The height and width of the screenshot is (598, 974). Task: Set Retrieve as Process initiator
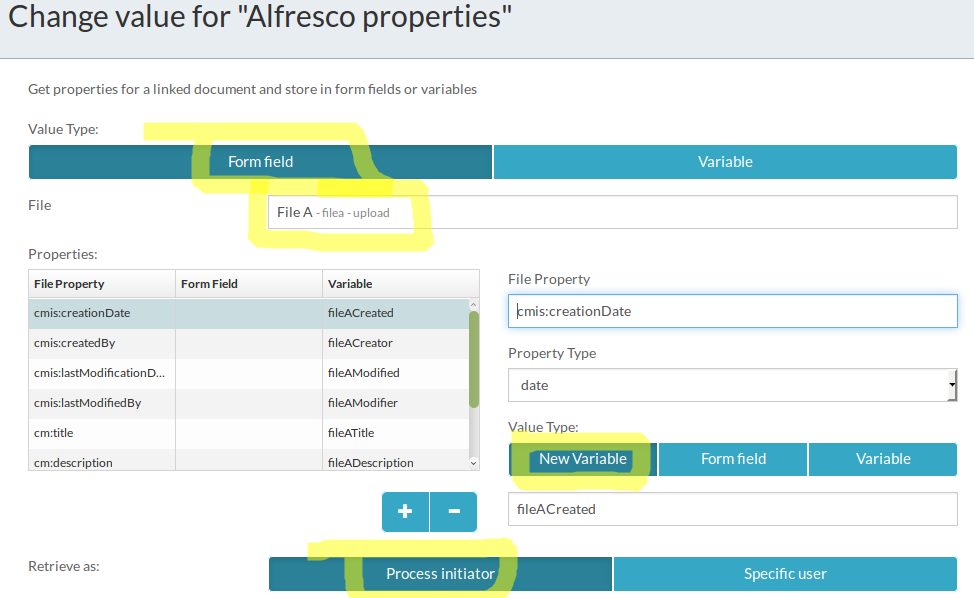pos(440,574)
